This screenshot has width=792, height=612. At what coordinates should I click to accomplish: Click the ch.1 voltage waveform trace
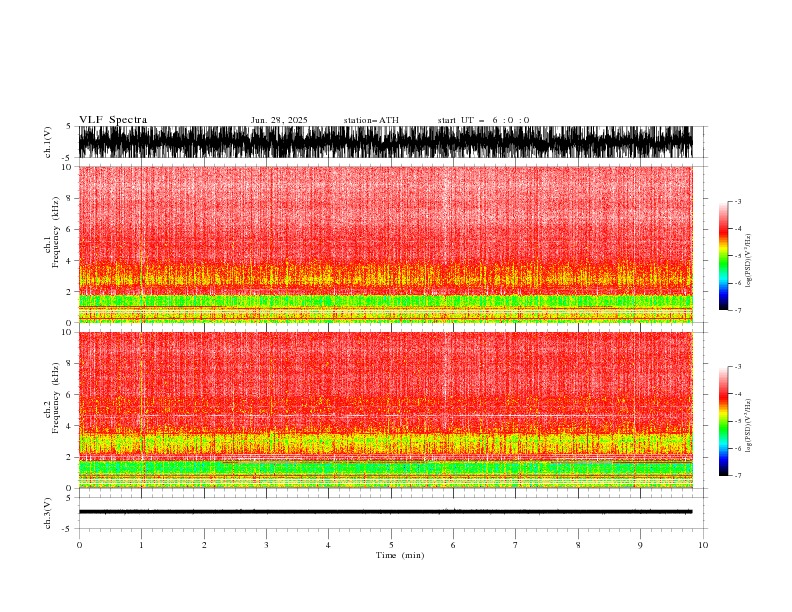tap(385, 142)
